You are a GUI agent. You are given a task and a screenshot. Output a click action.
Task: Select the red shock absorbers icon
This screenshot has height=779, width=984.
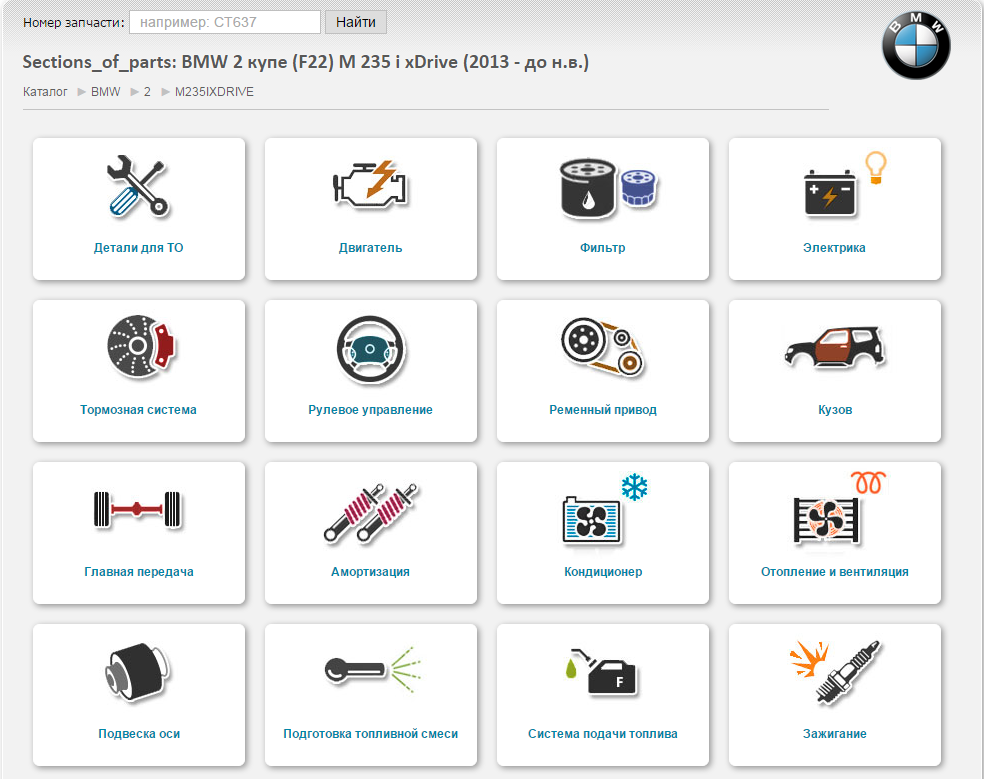point(371,512)
